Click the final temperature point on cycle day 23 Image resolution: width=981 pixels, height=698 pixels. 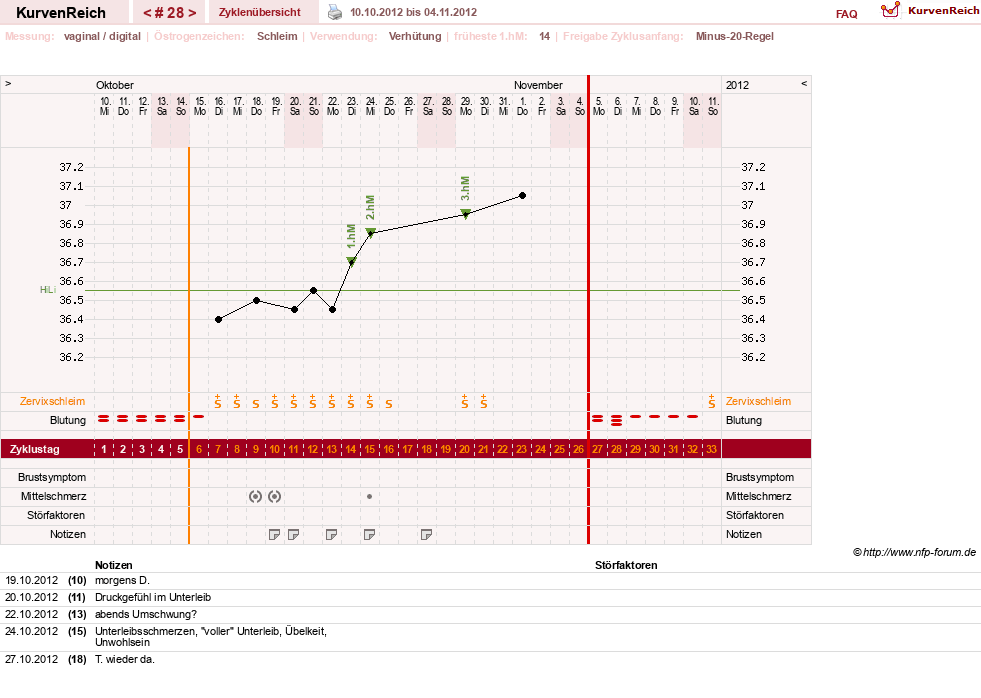point(522,196)
